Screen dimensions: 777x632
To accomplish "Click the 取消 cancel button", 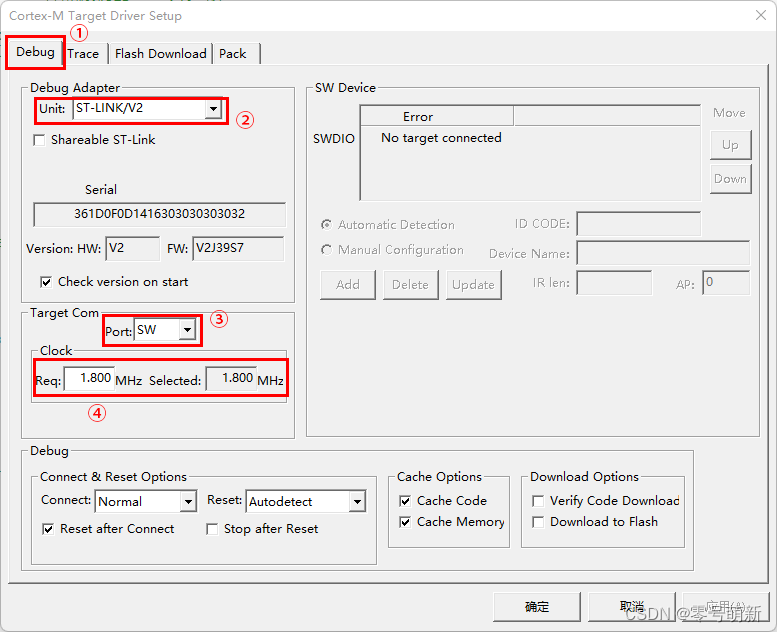I will pyautogui.click(x=631, y=607).
